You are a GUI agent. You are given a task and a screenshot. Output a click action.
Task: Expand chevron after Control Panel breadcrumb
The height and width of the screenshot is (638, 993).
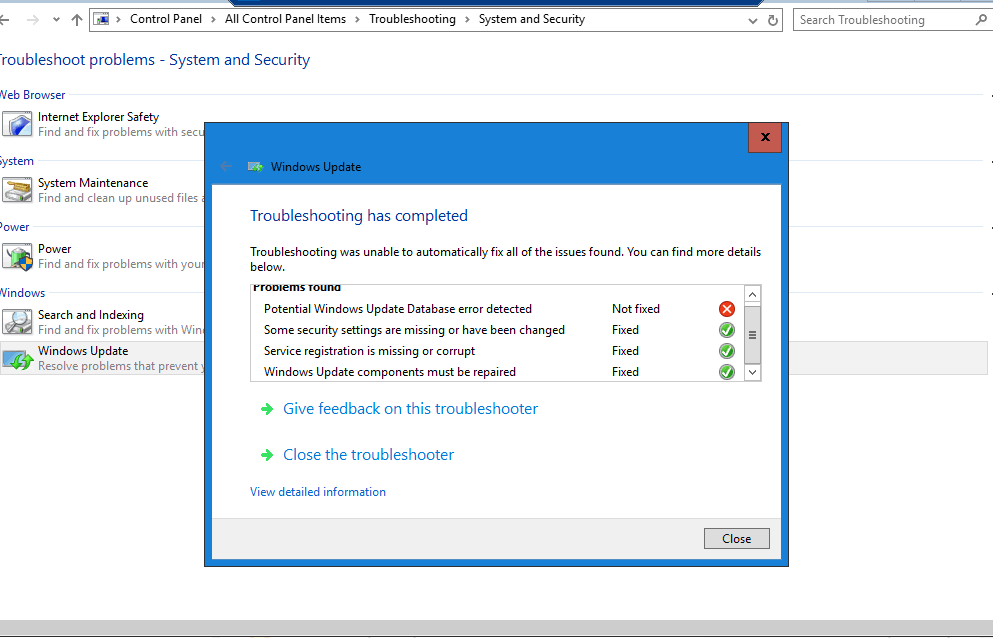(x=213, y=20)
